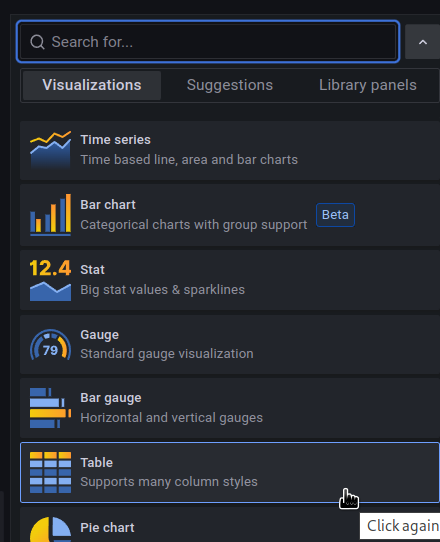Collapse the visualization picker with the chevron
Screen dimensions: 440x542
click(423, 42)
